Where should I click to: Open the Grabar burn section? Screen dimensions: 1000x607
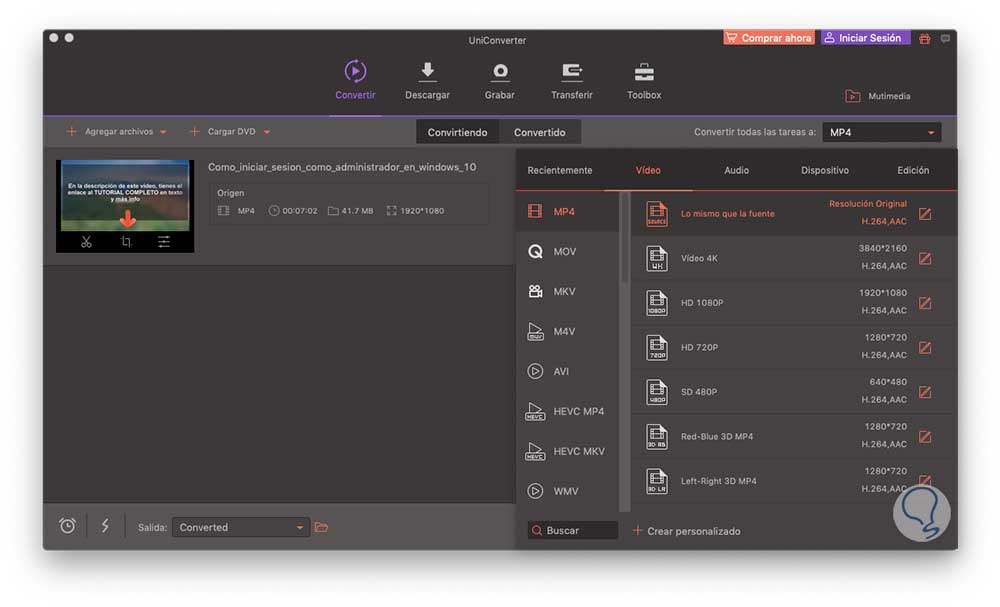(x=499, y=80)
